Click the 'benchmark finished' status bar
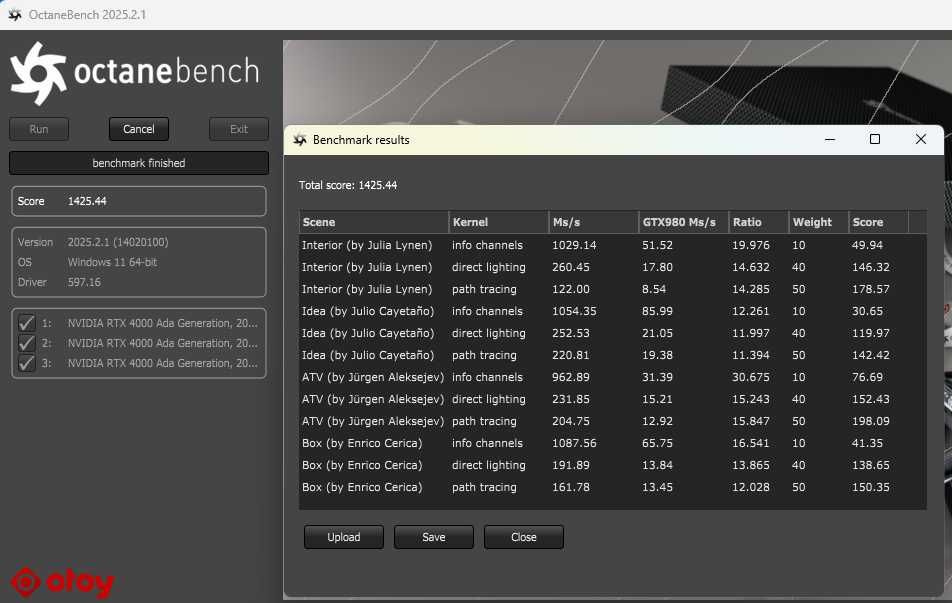 (x=139, y=163)
